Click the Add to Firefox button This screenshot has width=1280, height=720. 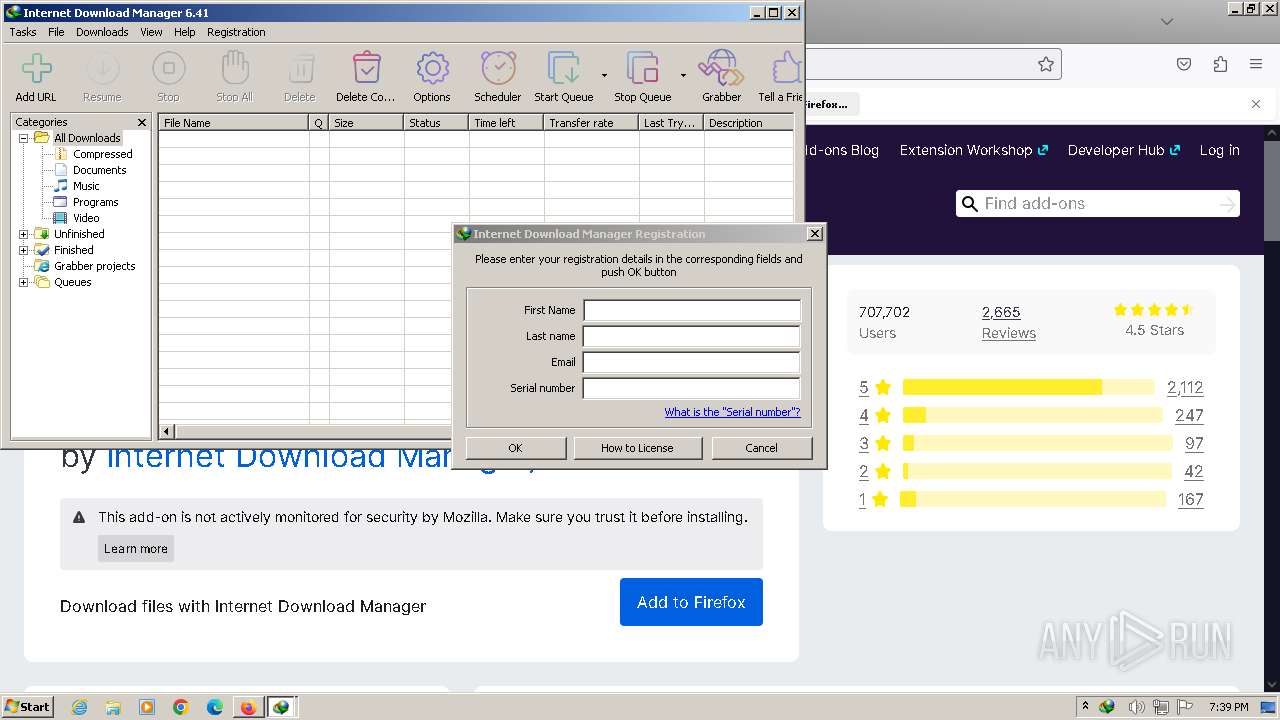[691, 602]
